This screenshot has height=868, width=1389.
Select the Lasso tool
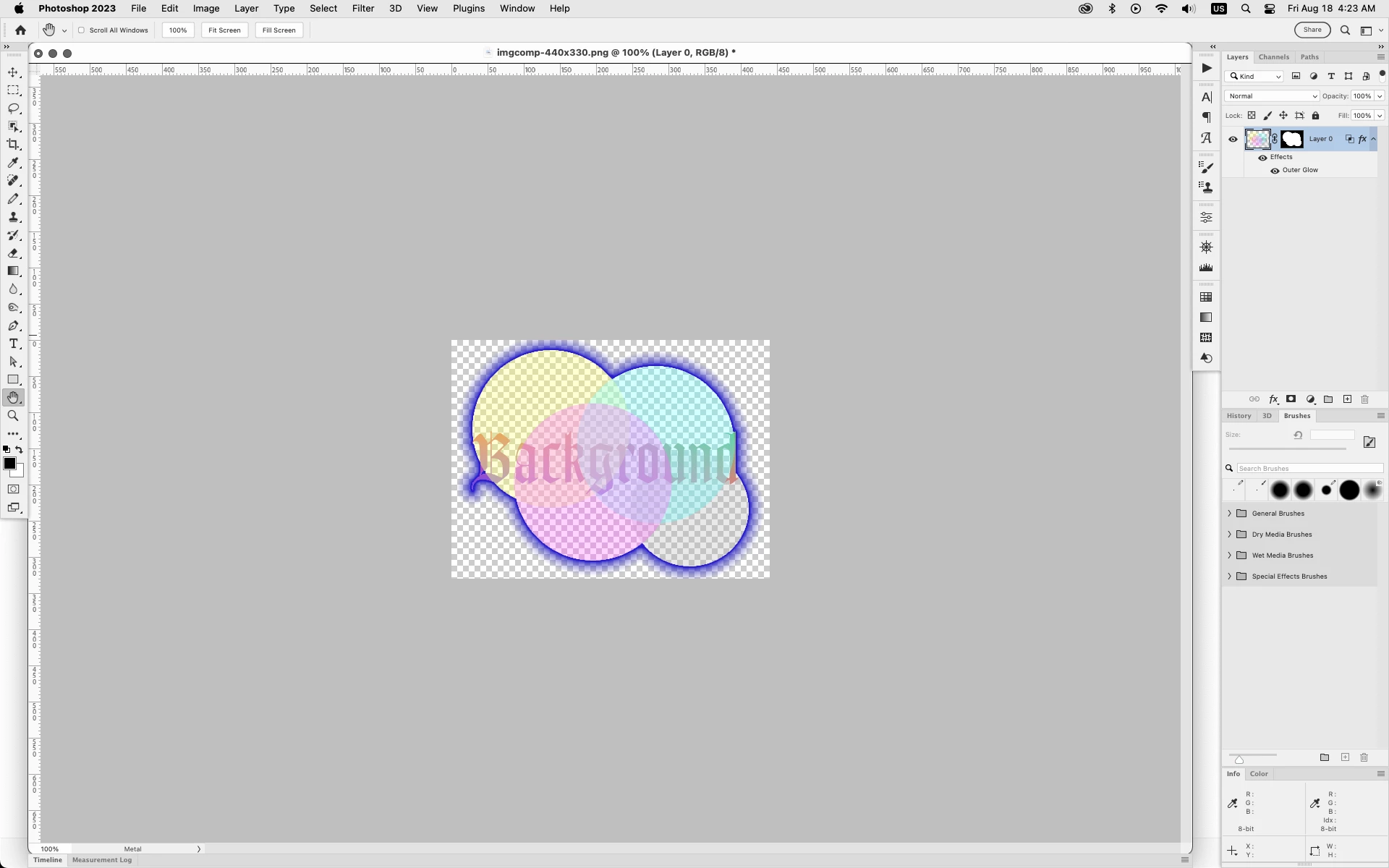[x=13, y=109]
